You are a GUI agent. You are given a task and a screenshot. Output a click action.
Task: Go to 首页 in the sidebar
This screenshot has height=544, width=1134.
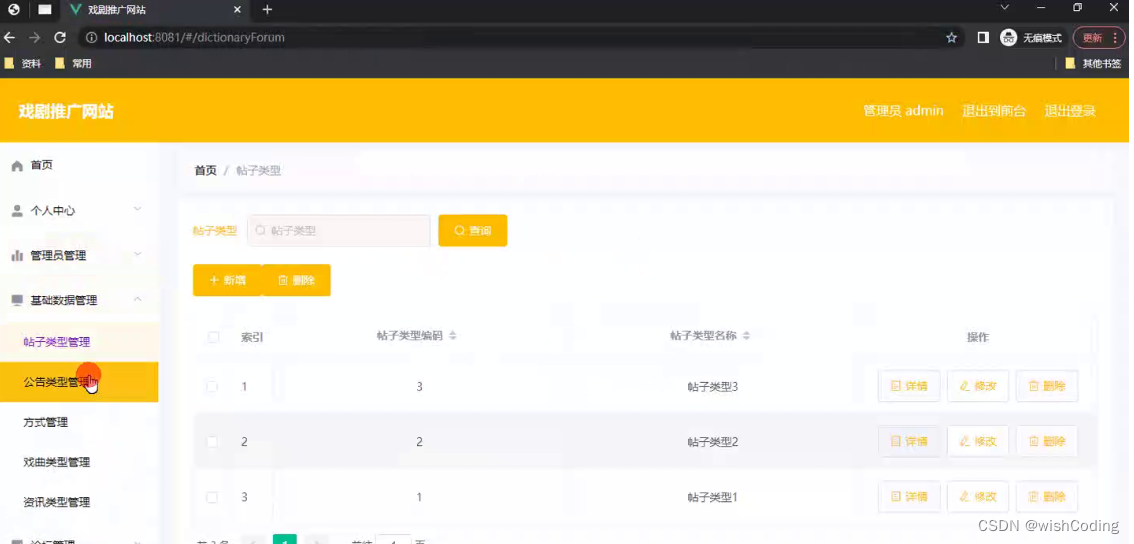[79, 165]
